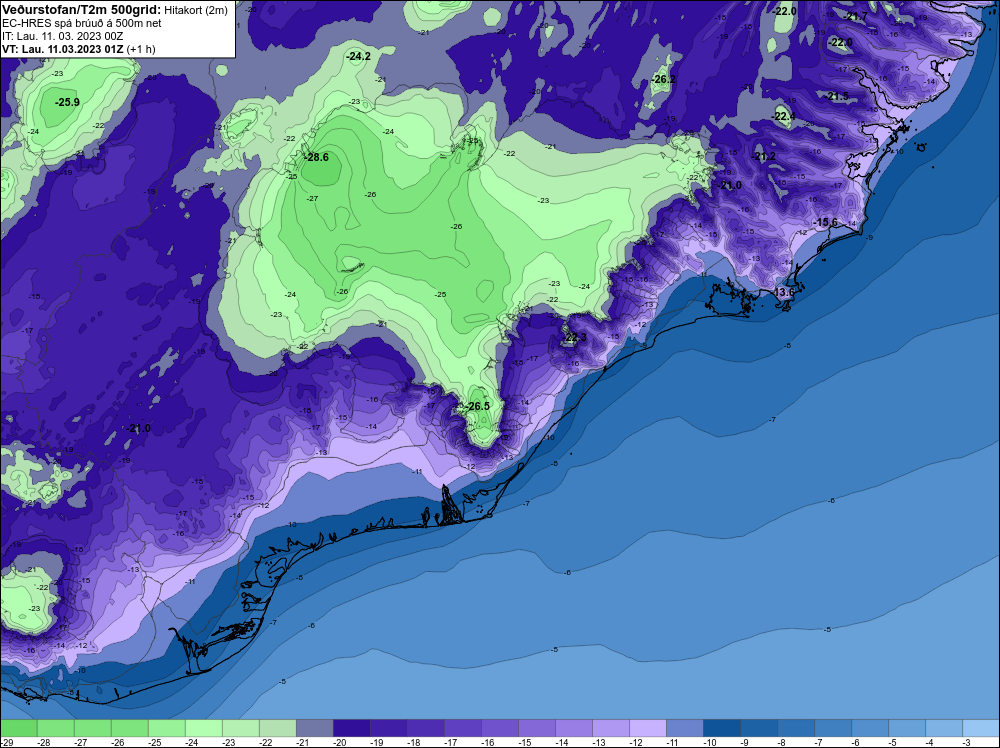This screenshot has height=748, width=1000.
Task: Click the '-3' label on the legend scale
Action: [967, 742]
